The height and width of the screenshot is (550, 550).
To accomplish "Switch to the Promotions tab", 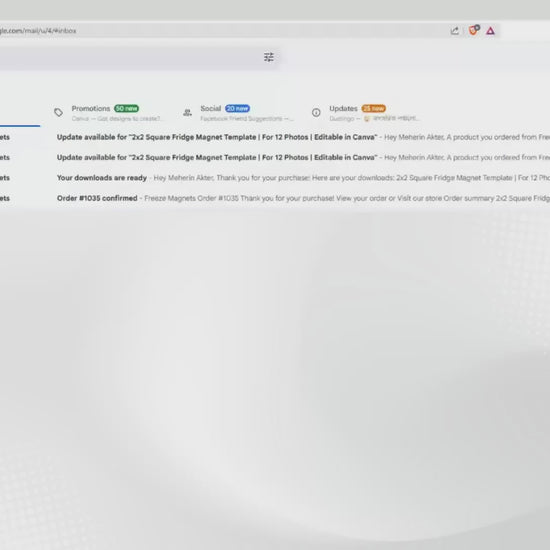I will coord(108,113).
